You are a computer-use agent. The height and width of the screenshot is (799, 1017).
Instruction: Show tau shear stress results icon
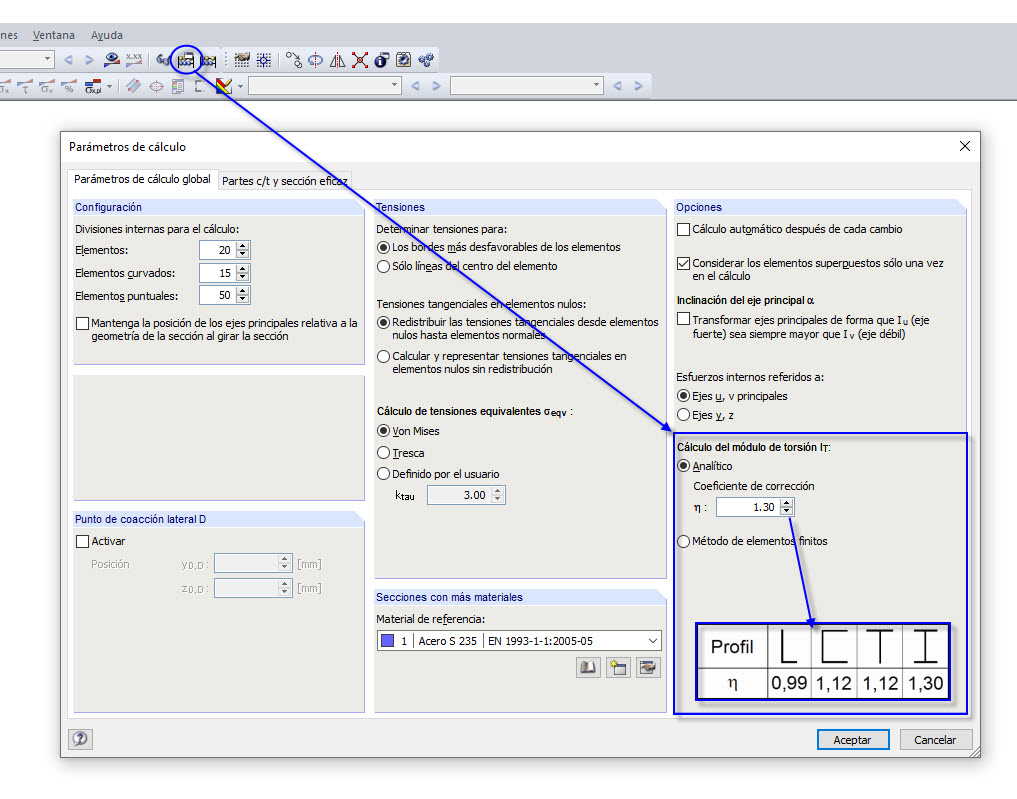25,86
